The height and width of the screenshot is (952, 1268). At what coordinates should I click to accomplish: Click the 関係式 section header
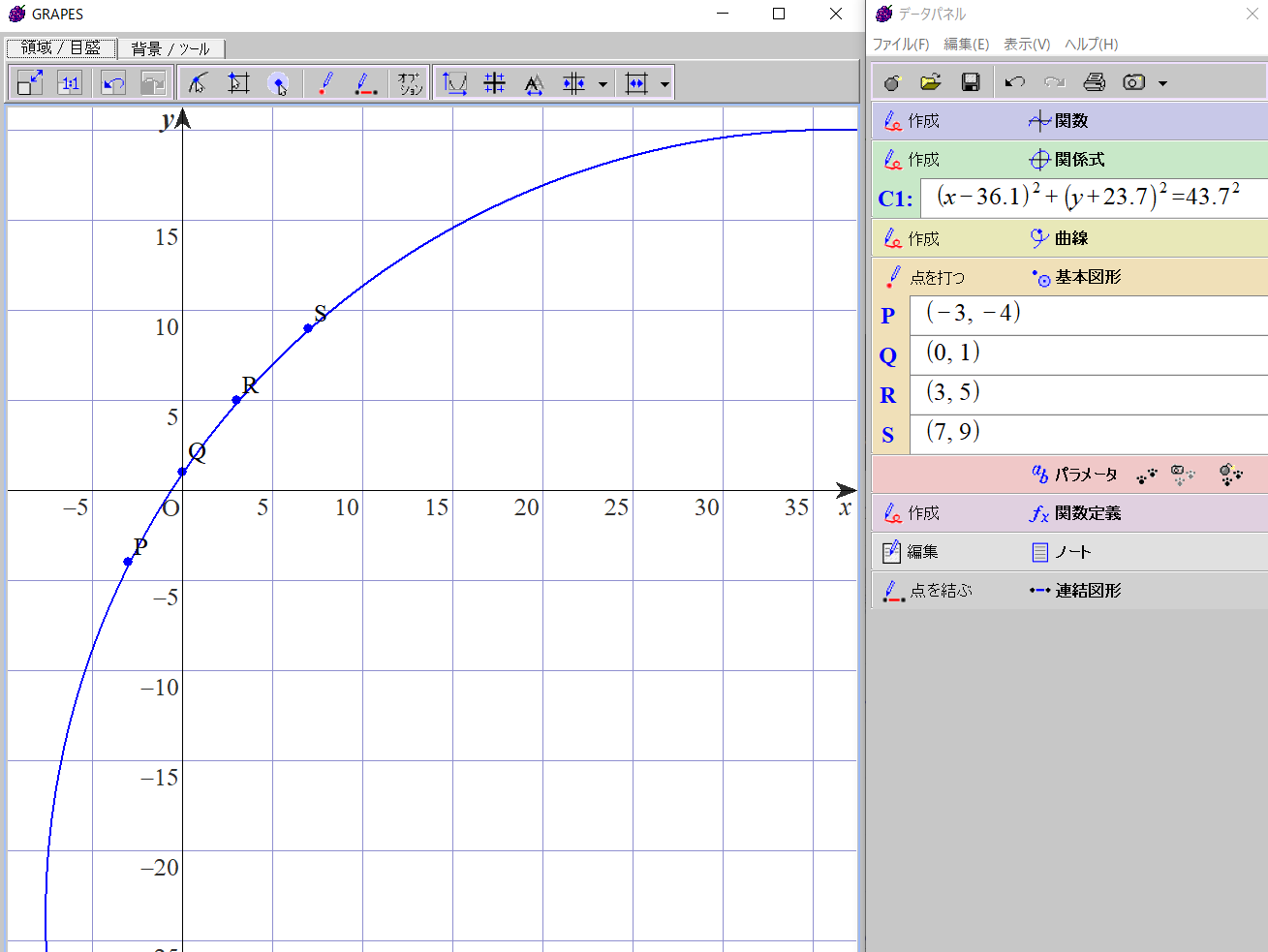pyautogui.click(x=1067, y=160)
